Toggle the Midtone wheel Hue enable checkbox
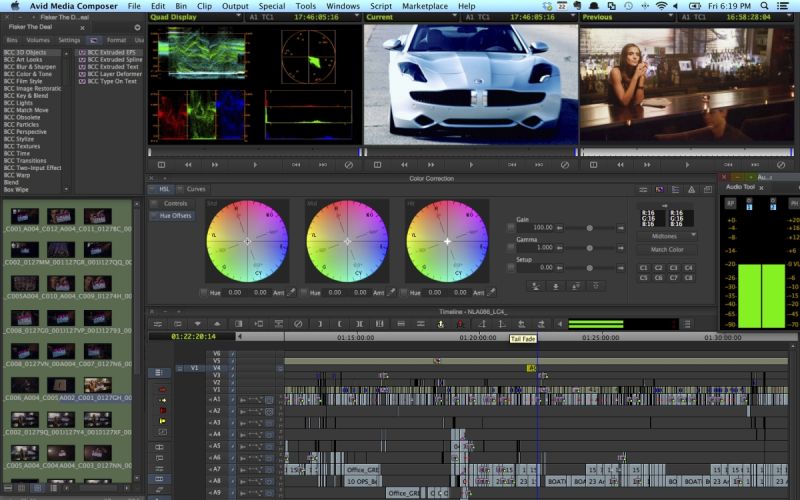The image size is (800, 500). pyautogui.click(x=304, y=292)
